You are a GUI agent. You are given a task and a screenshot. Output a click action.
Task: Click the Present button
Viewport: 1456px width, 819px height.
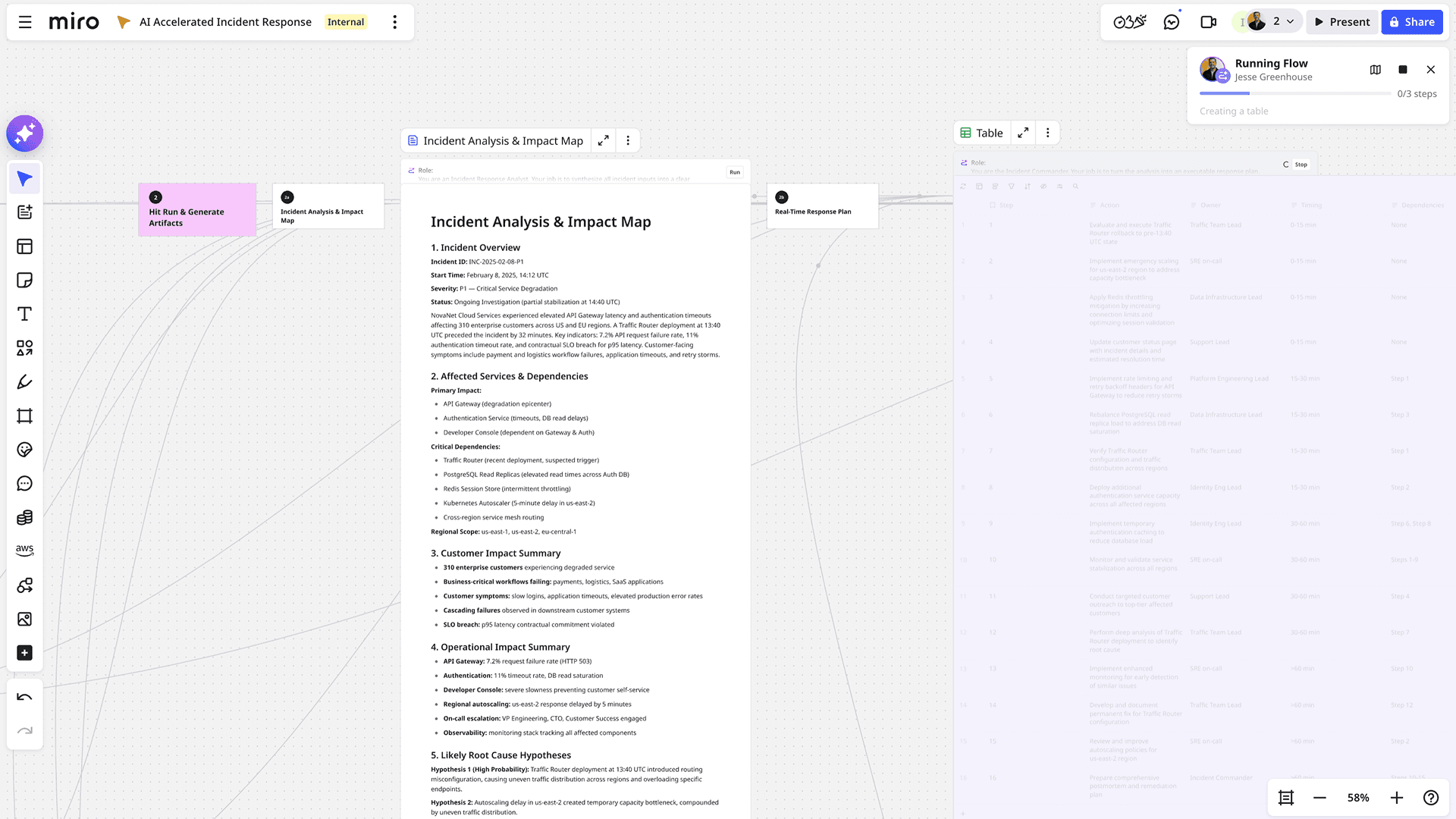[x=1342, y=22]
